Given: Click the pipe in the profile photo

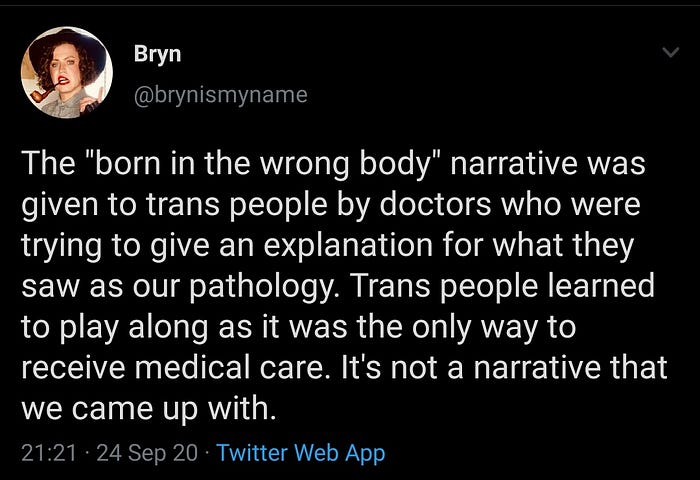Looking at the screenshot, I should tap(42, 92).
